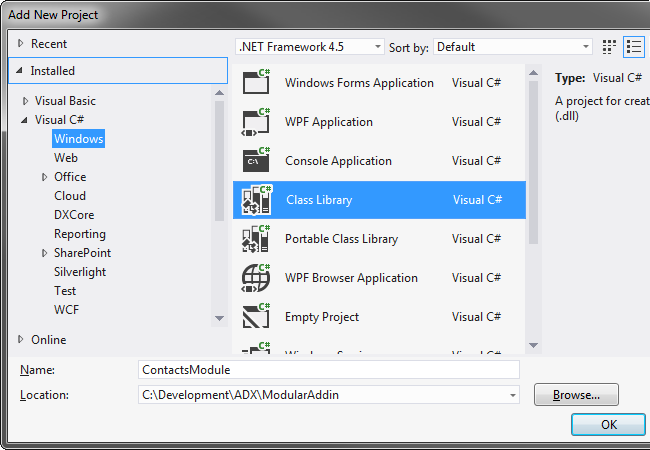Select Console Application template name
Image resolution: width=650 pixels, height=450 pixels.
[338, 161]
